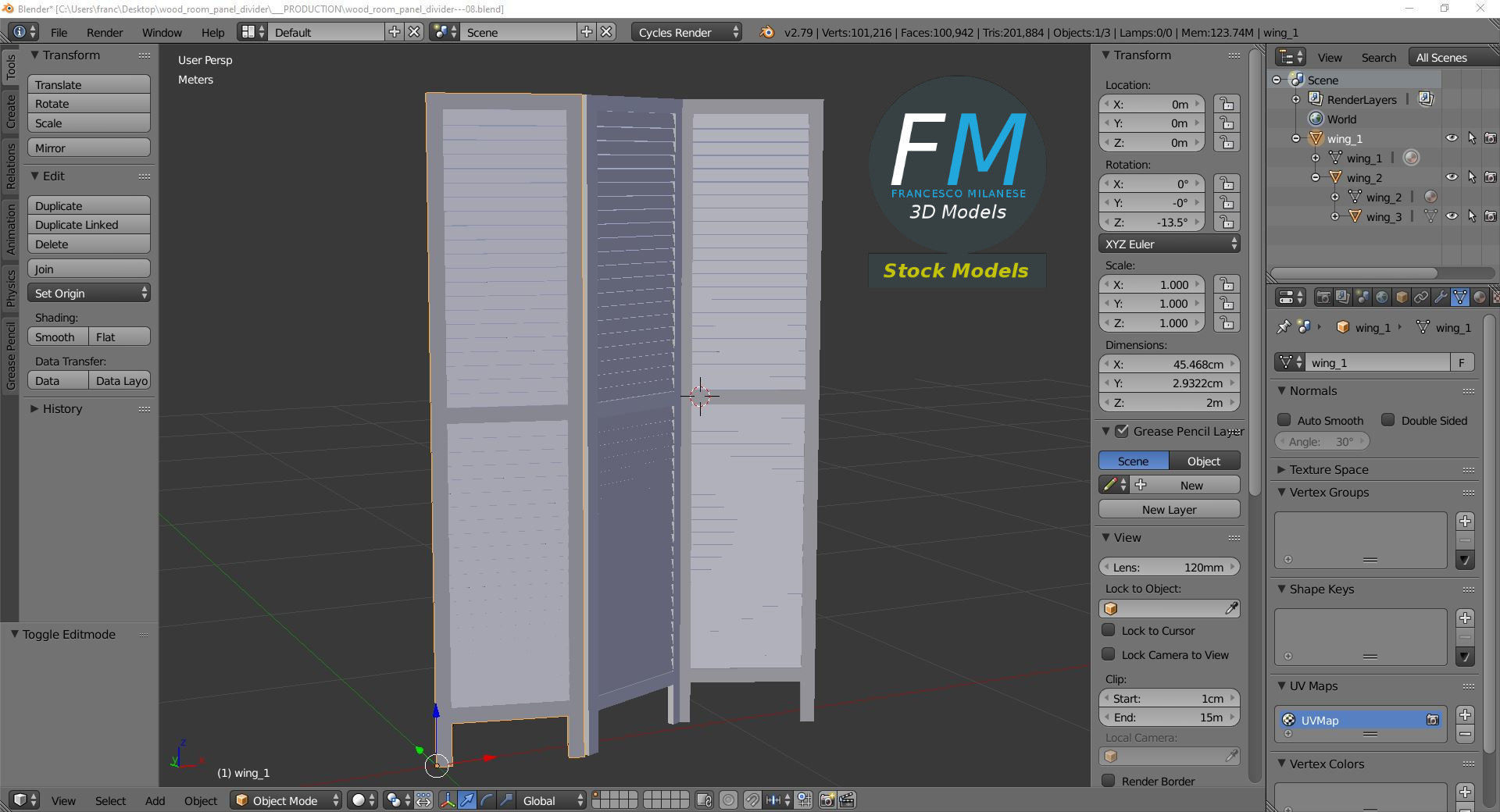Open the Object properties tab cube icon

[1401, 297]
